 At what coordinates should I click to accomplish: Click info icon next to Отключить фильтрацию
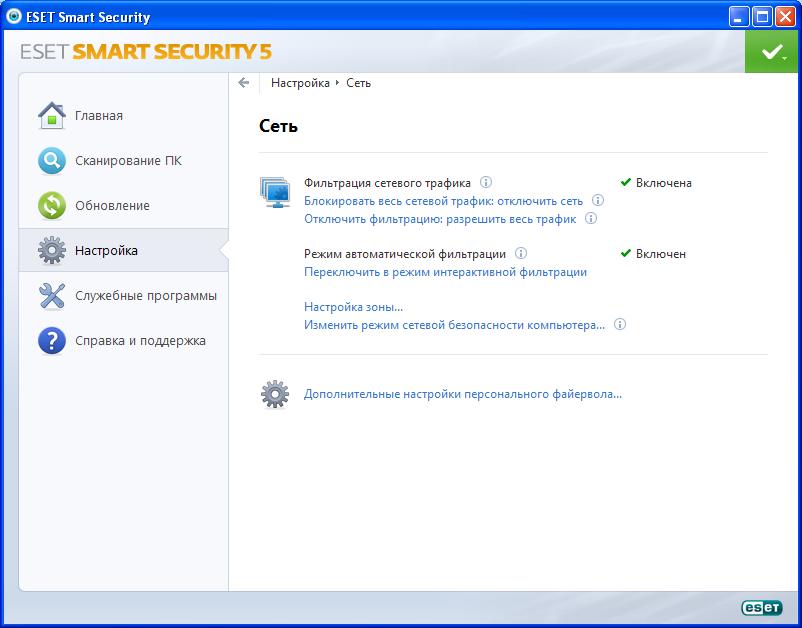[x=591, y=218]
